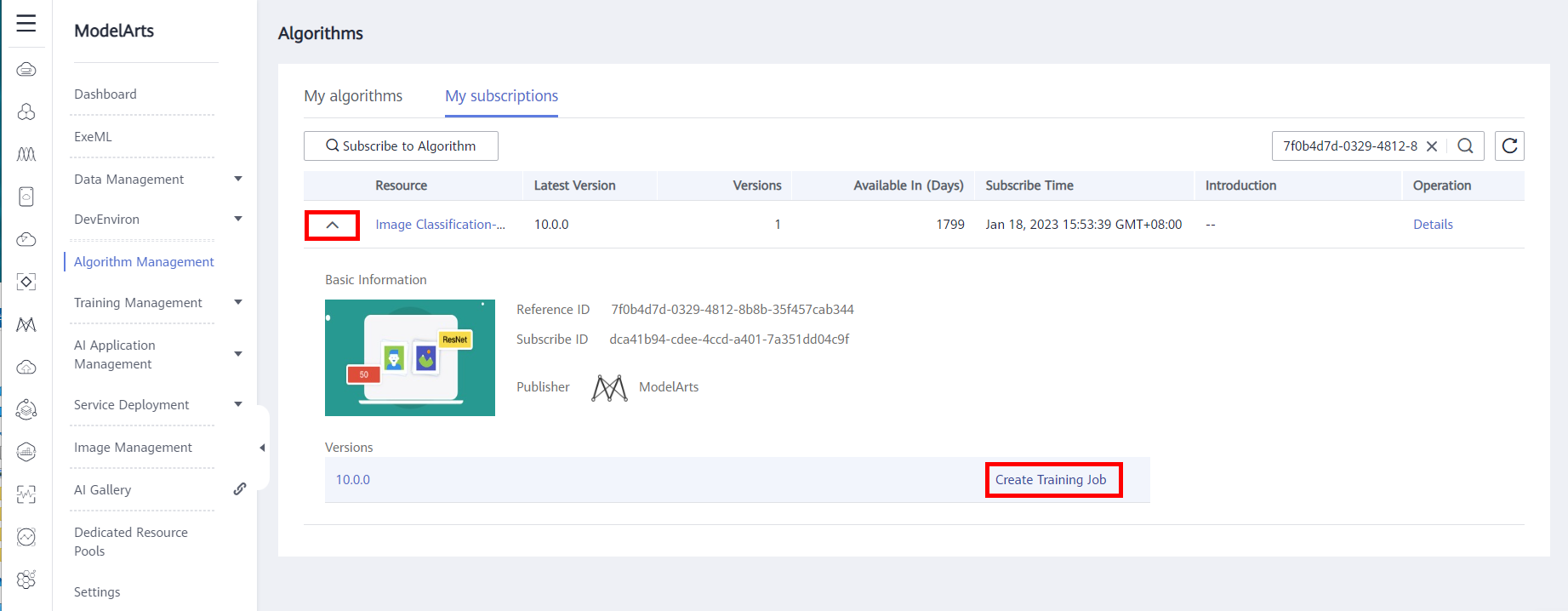Click the ModelArts publisher logo
The height and width of the screenshot is (611, 1568).
click(609, 387)
